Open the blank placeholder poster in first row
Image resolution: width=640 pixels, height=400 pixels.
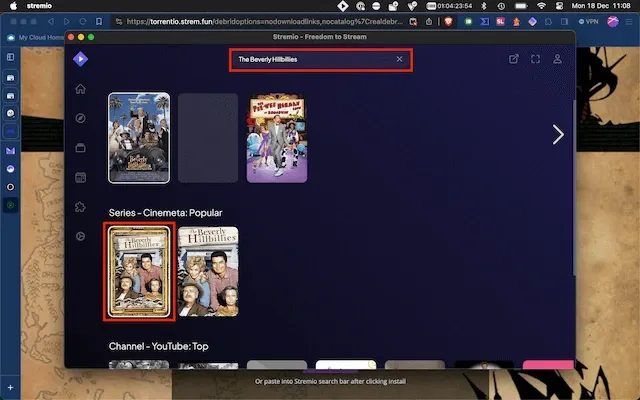[x=208, y=138]
